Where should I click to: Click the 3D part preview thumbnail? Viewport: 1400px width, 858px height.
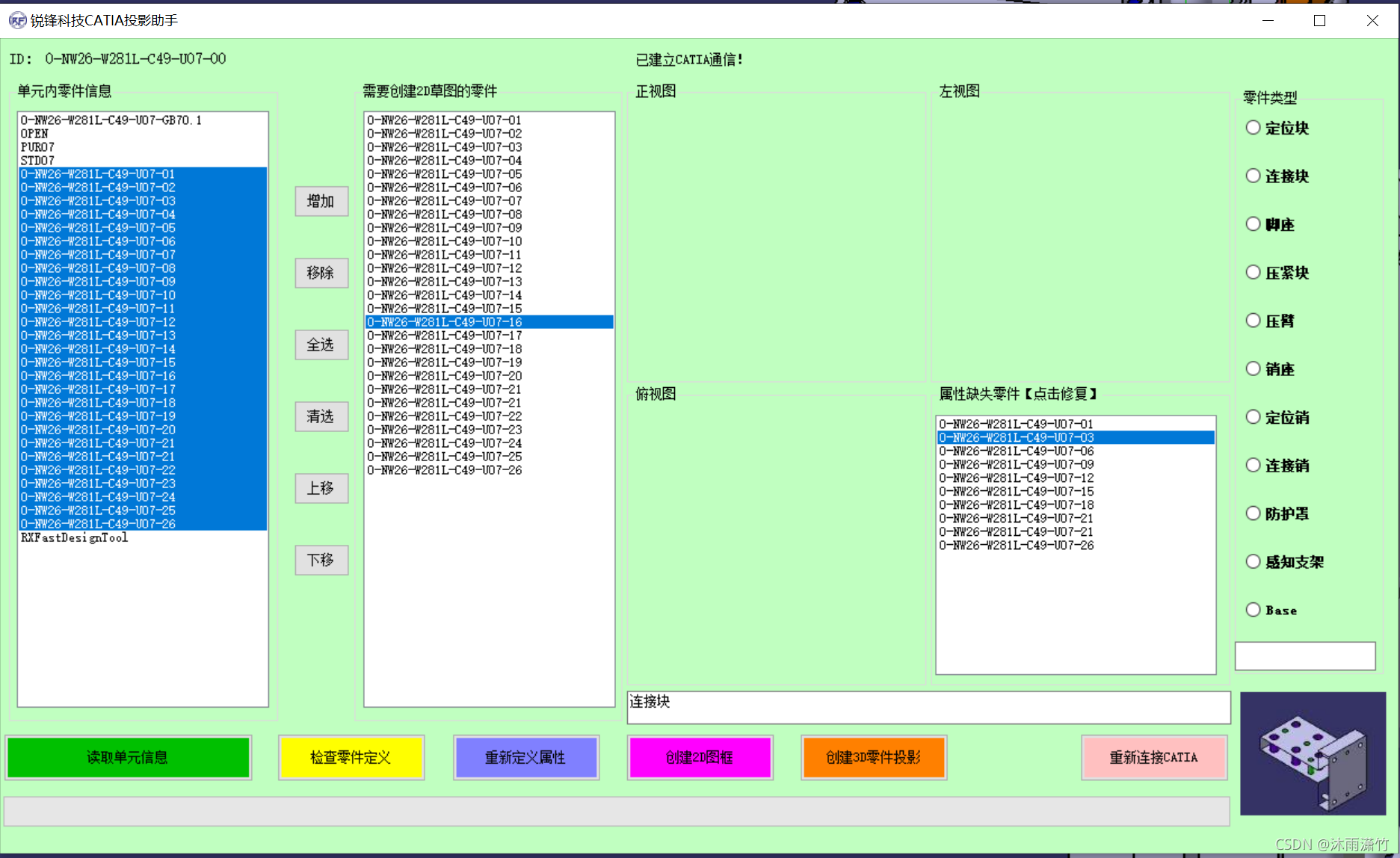1313,754
